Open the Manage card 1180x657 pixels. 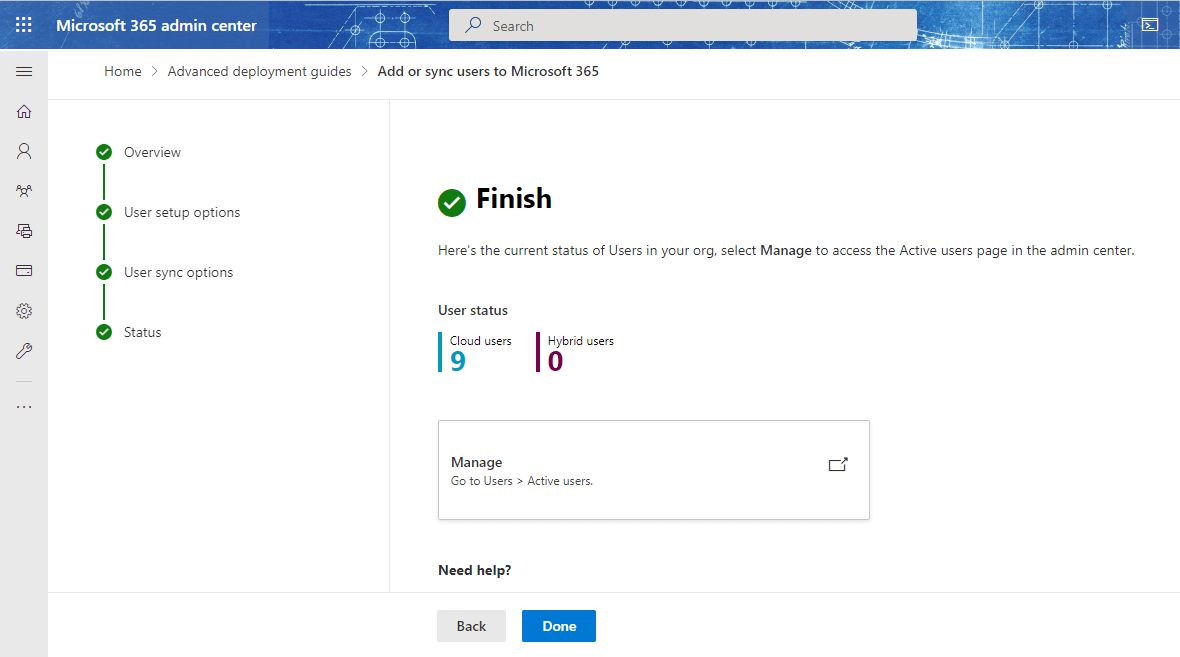point(653,470)
